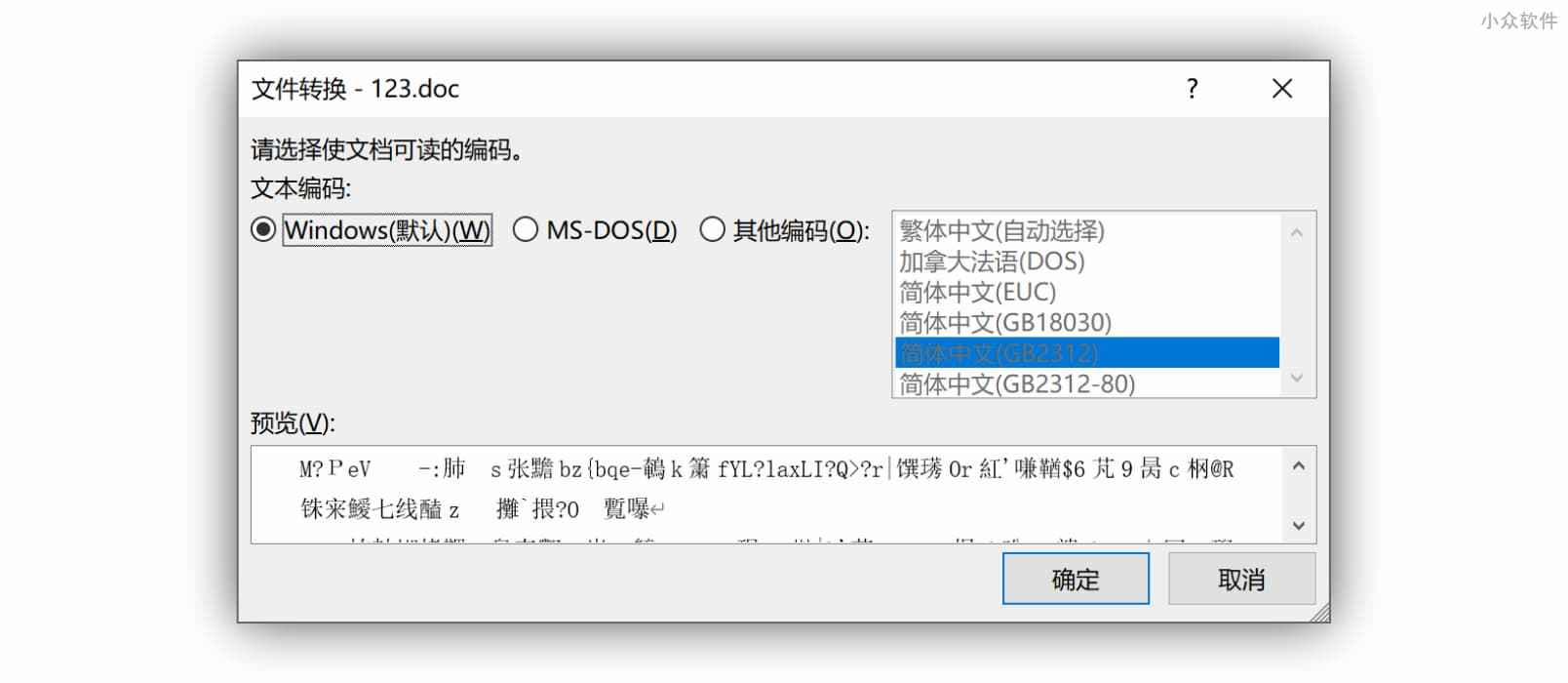
Task: Click encoding list scroll up arrow
Action: (x=1297, y=232)
